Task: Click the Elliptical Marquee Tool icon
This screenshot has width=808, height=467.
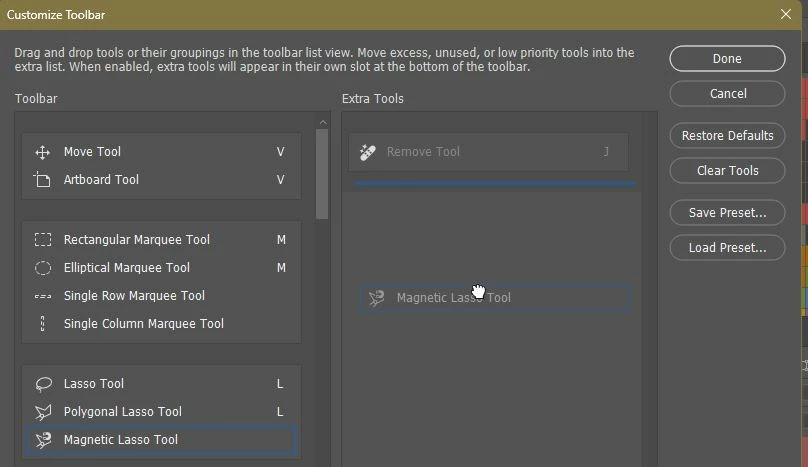Action: tap(43, 268)
